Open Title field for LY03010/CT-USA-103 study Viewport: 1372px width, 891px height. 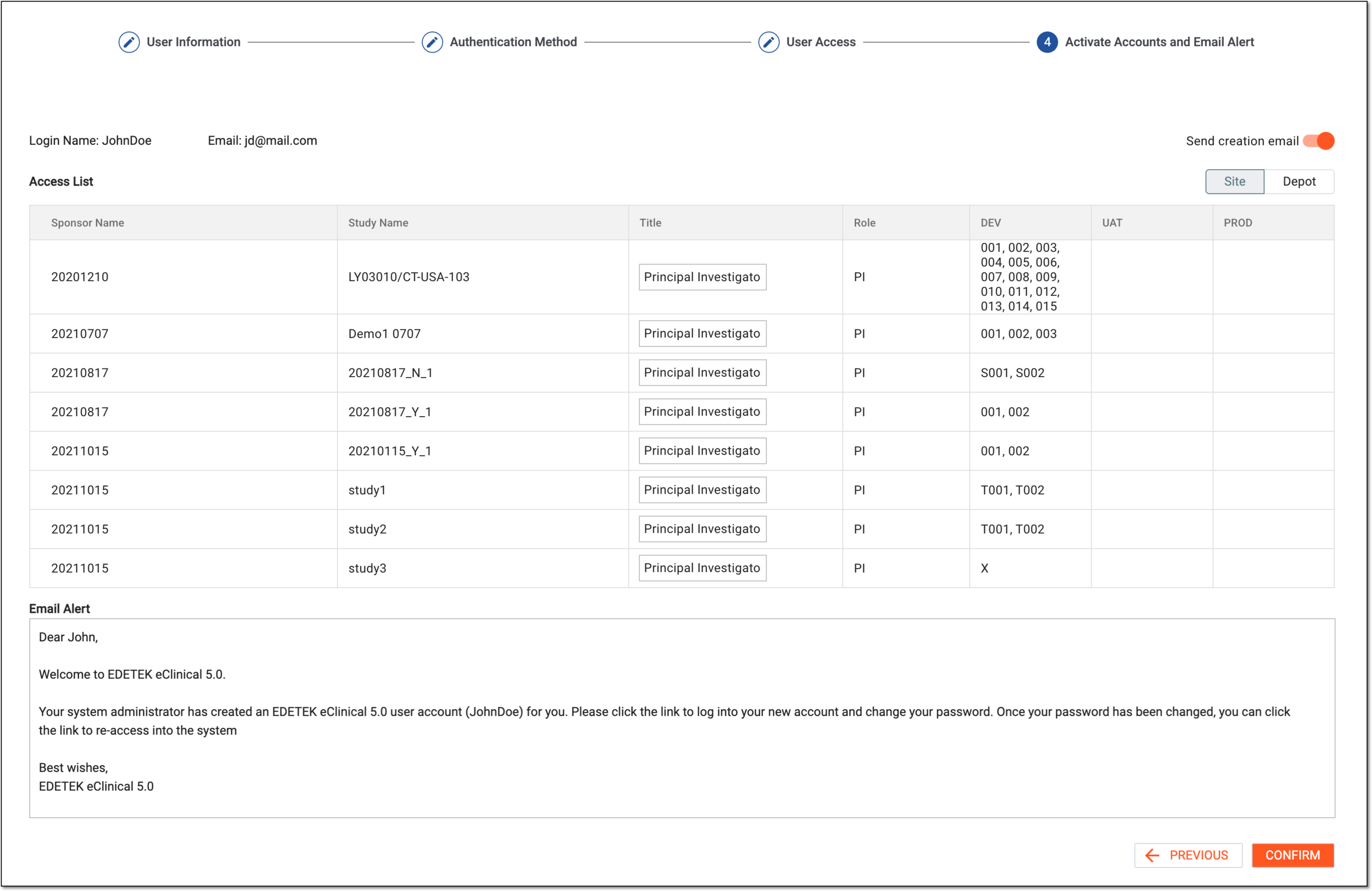tap(702, 277)
